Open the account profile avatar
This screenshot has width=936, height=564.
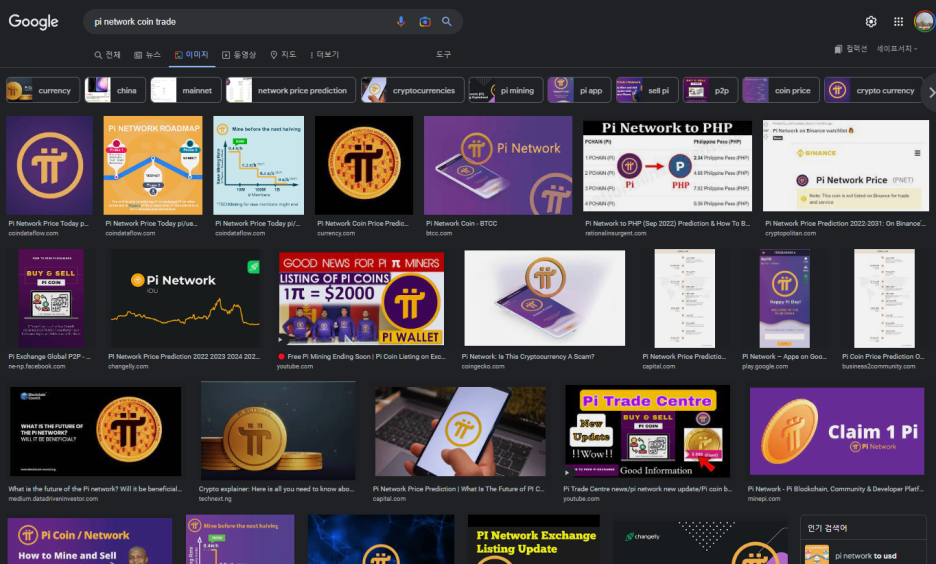(924, 21)
